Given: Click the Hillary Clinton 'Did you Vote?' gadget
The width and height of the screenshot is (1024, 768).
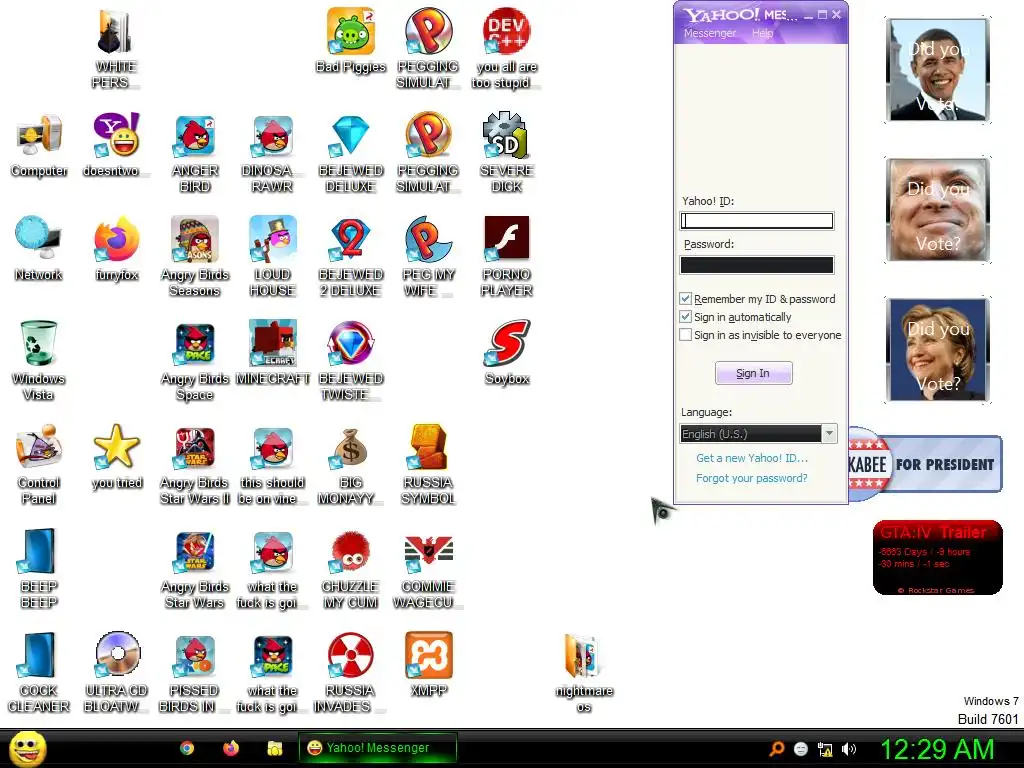Looking at the screenshot, I should point(938,349).
